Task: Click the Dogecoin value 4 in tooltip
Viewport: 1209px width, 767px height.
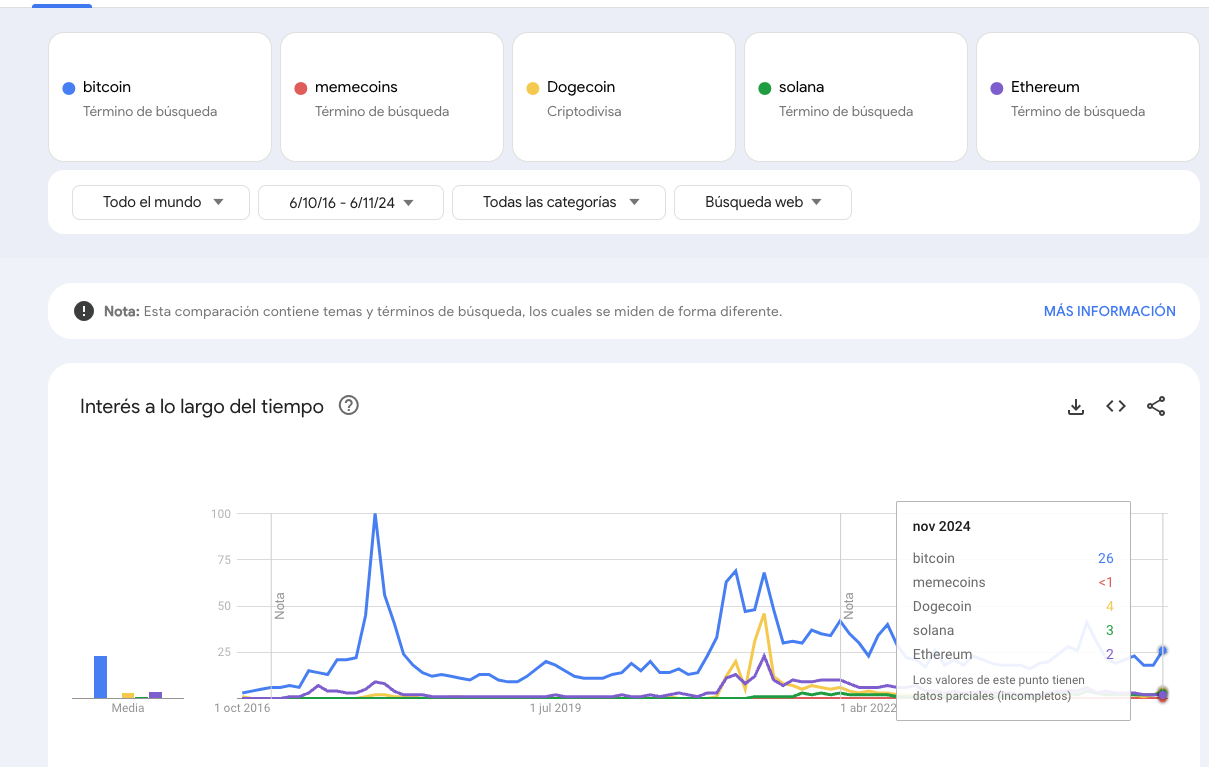Action: point(1109,606)
